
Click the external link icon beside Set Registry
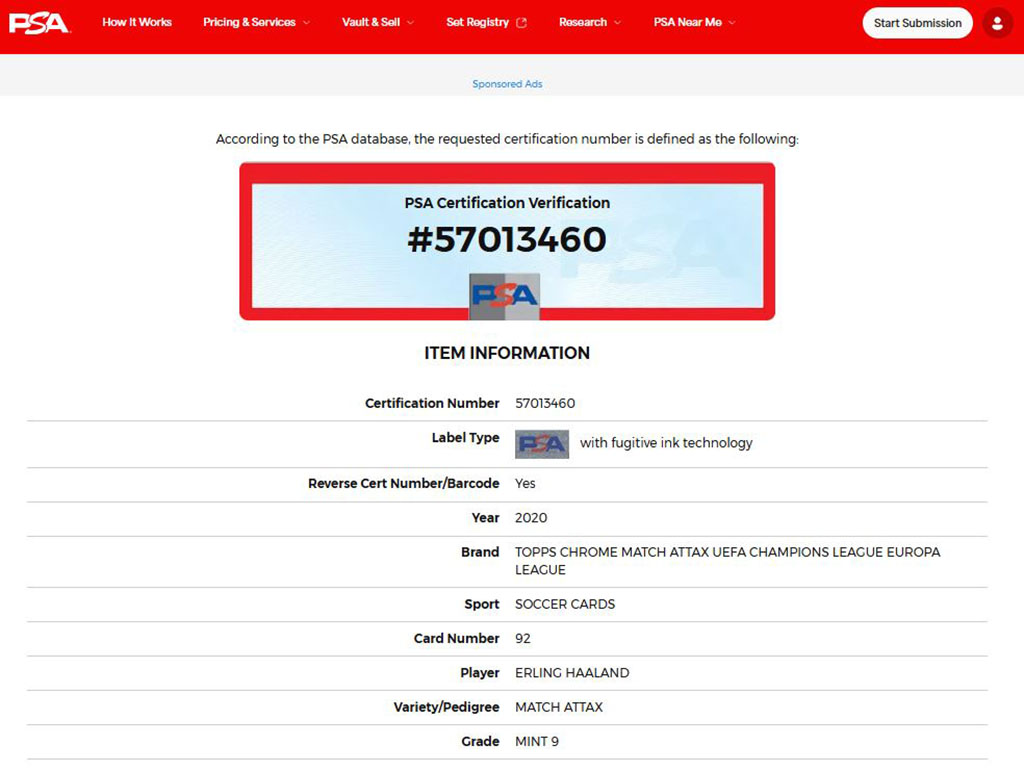click(x=521, y=23)
